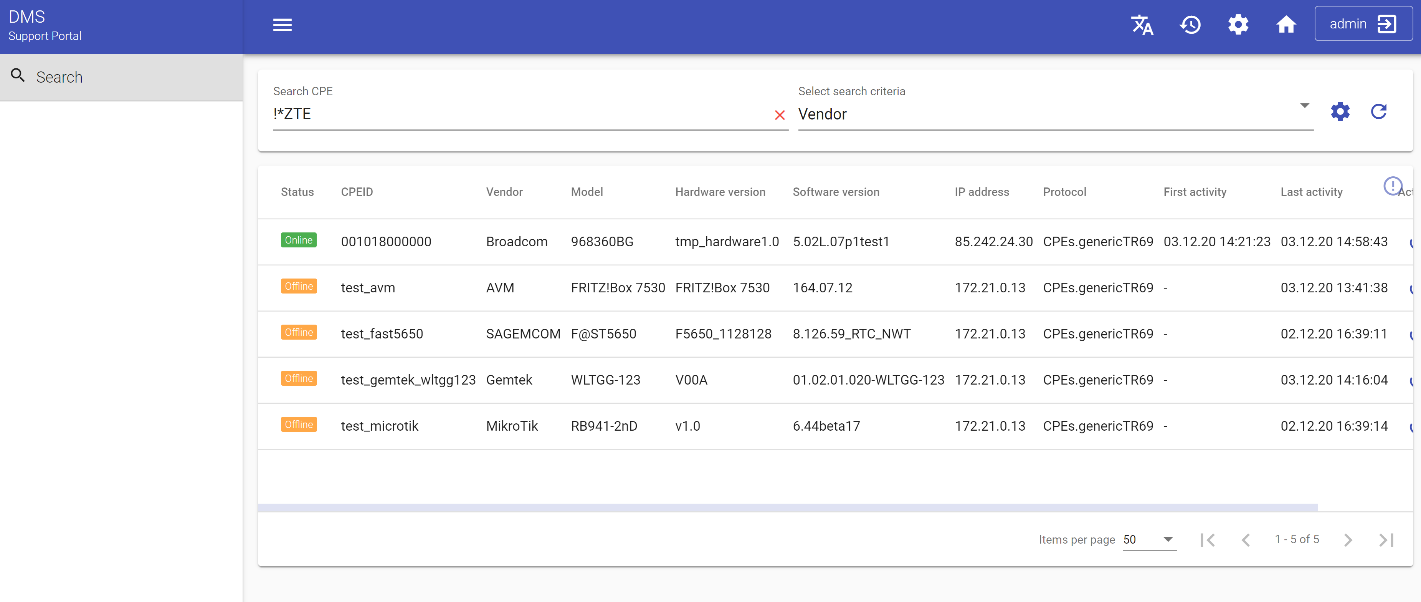
Task: Click the language translate icon
Action: coord(1142,25)
